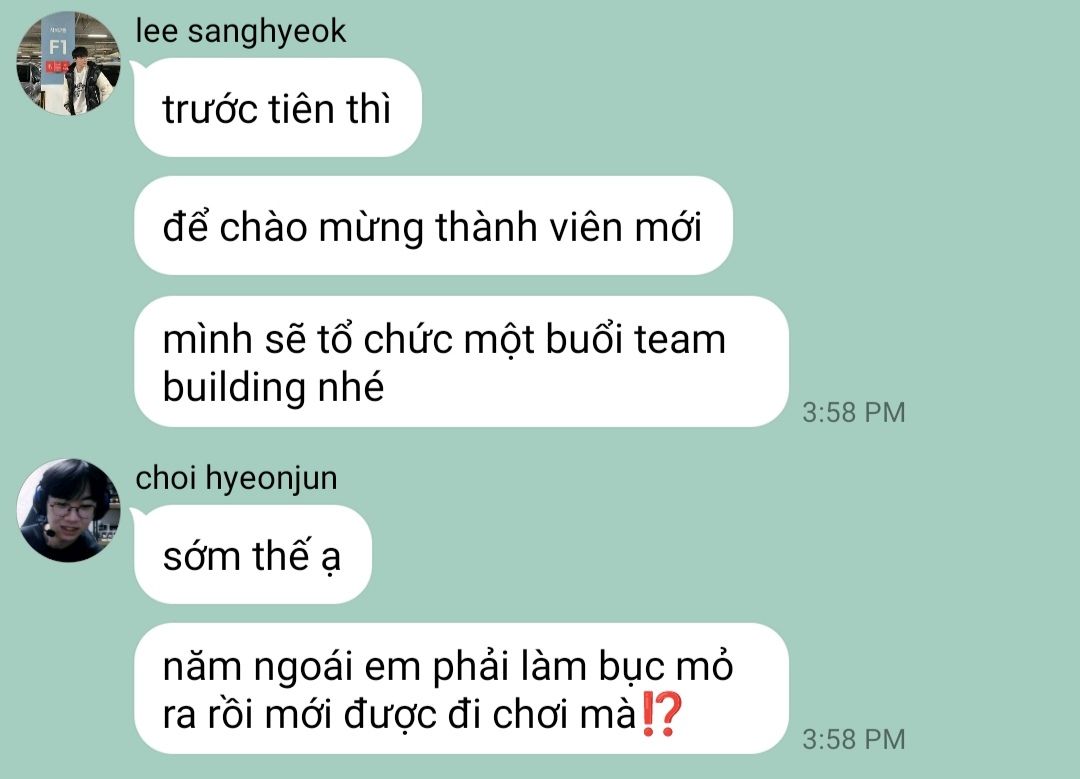Tap the 'sớm thế ạ' reply bubble

(253, 554)
